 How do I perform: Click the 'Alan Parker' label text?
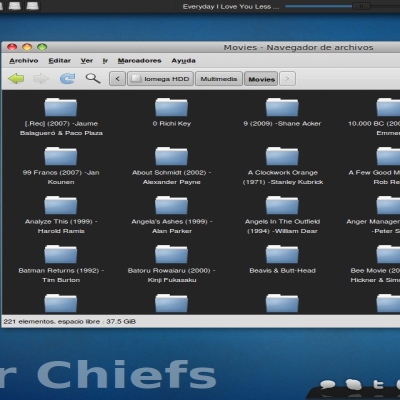(x=172, y=231)
